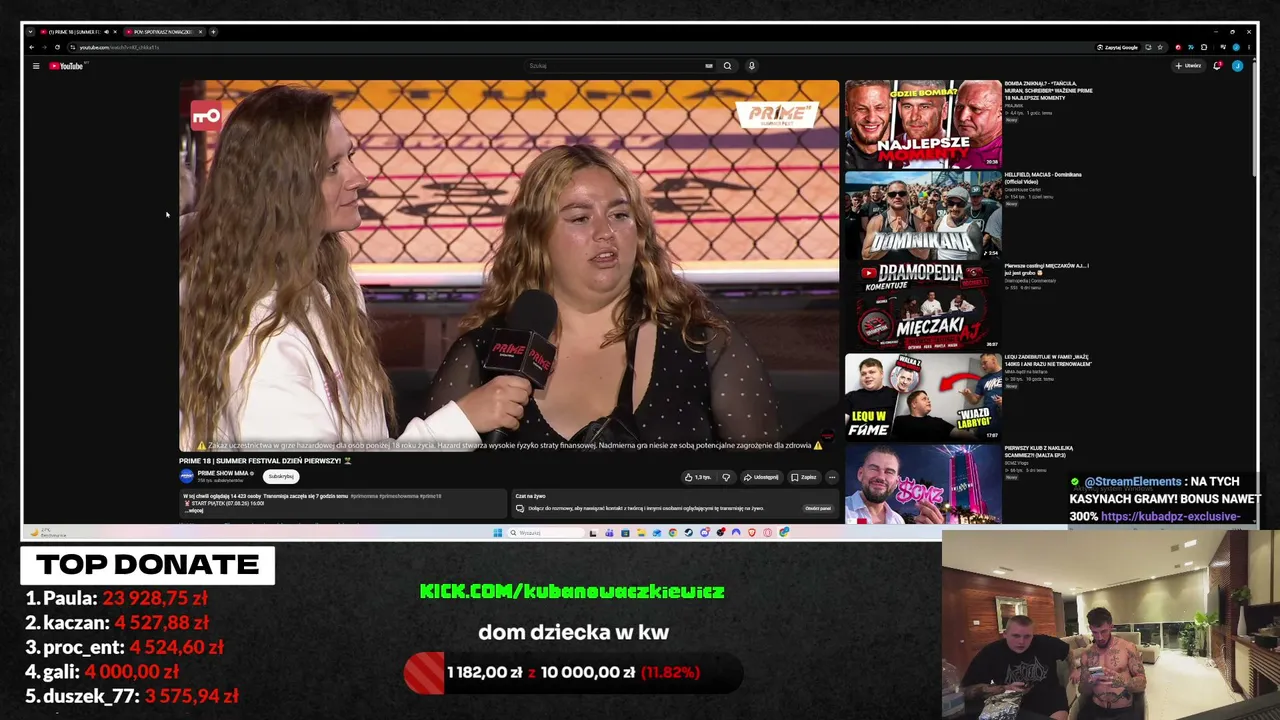Bookmark the page with the star icon
The height and width of the screenshot is (720, 1280).
[1160, 47]
